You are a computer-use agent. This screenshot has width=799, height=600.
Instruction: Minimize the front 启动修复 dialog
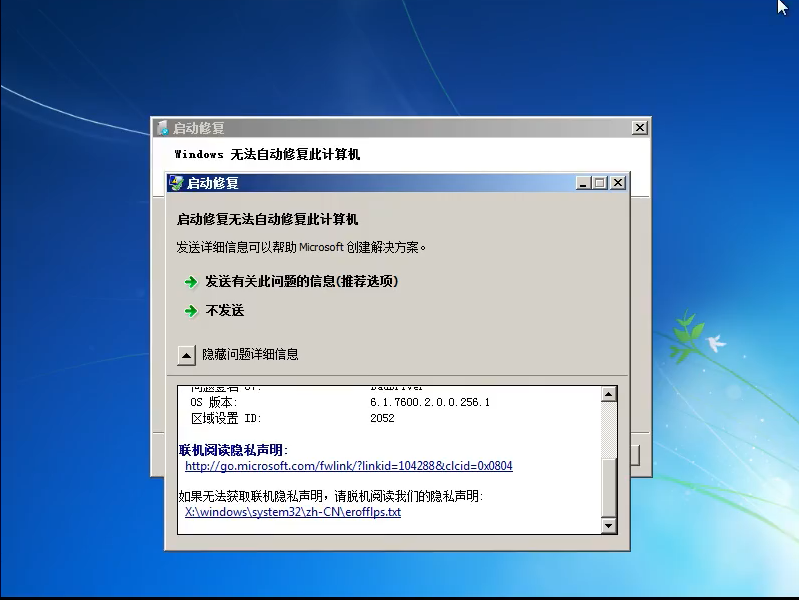click(583, 183)
